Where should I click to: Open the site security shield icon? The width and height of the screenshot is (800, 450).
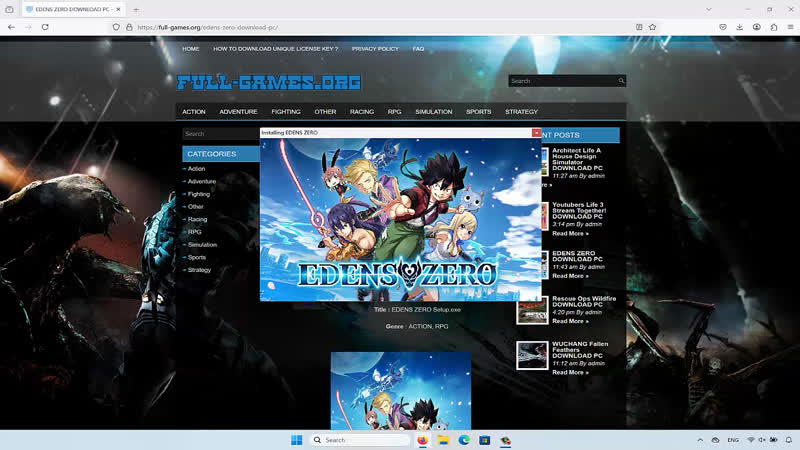click(116, 27)
